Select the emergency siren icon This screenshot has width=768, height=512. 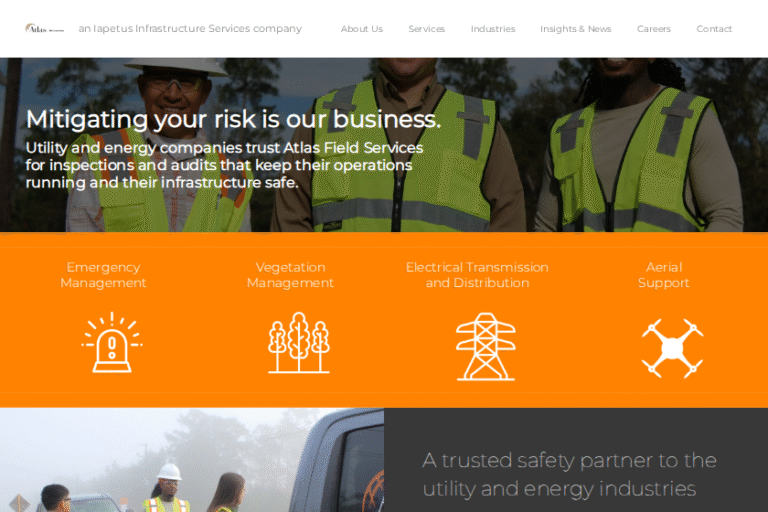pyautogui.click(x=112, y=342)
